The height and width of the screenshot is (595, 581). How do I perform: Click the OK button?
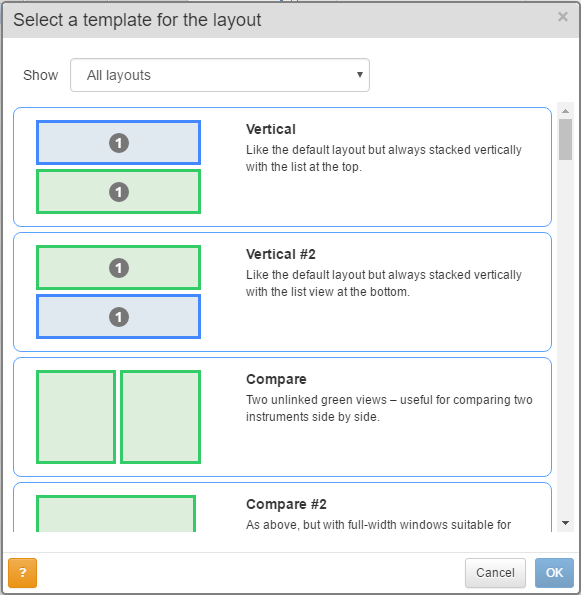click(554, 572)
